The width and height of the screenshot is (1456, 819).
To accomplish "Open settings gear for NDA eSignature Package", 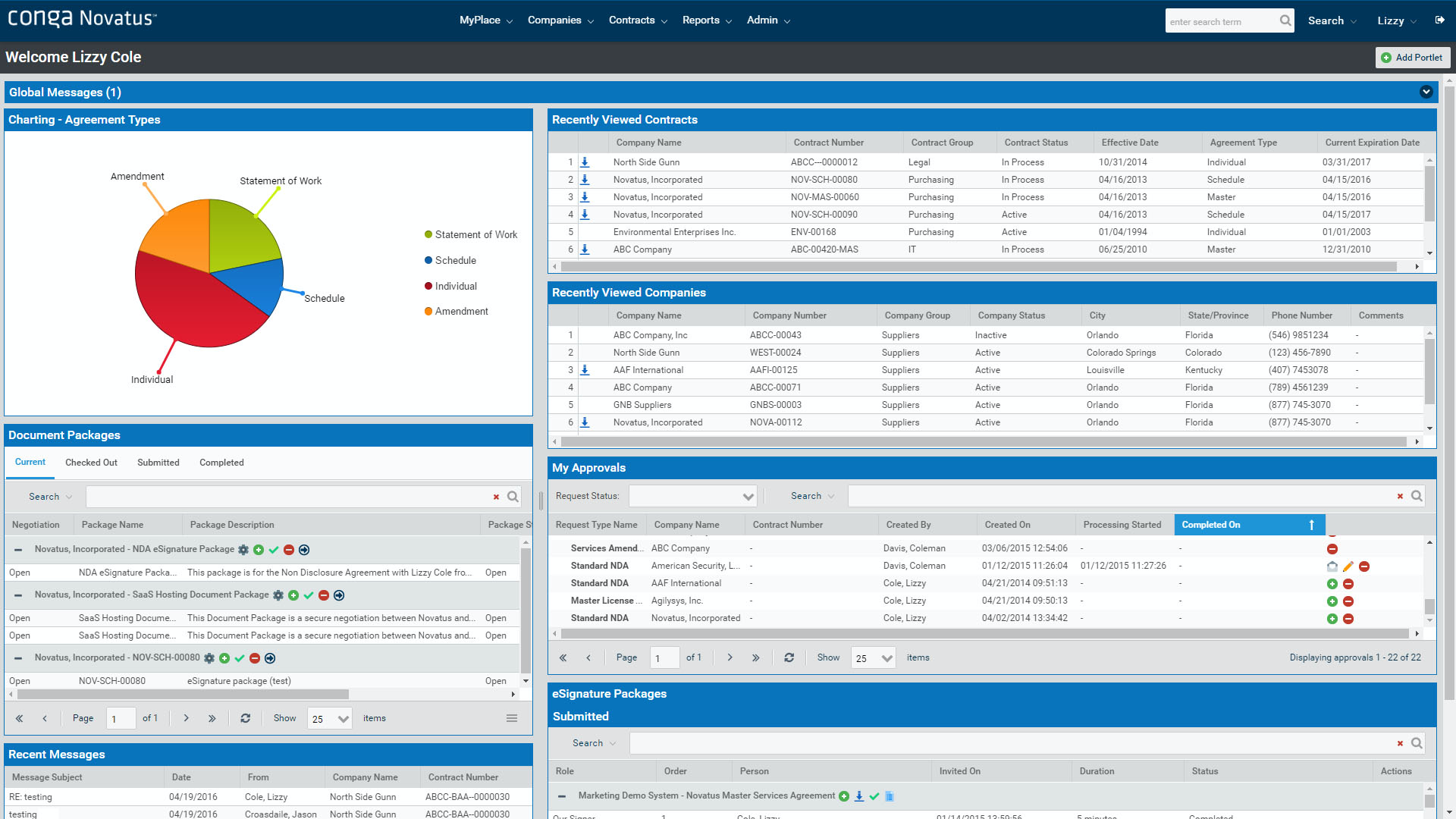I will [x=243, y=550].
